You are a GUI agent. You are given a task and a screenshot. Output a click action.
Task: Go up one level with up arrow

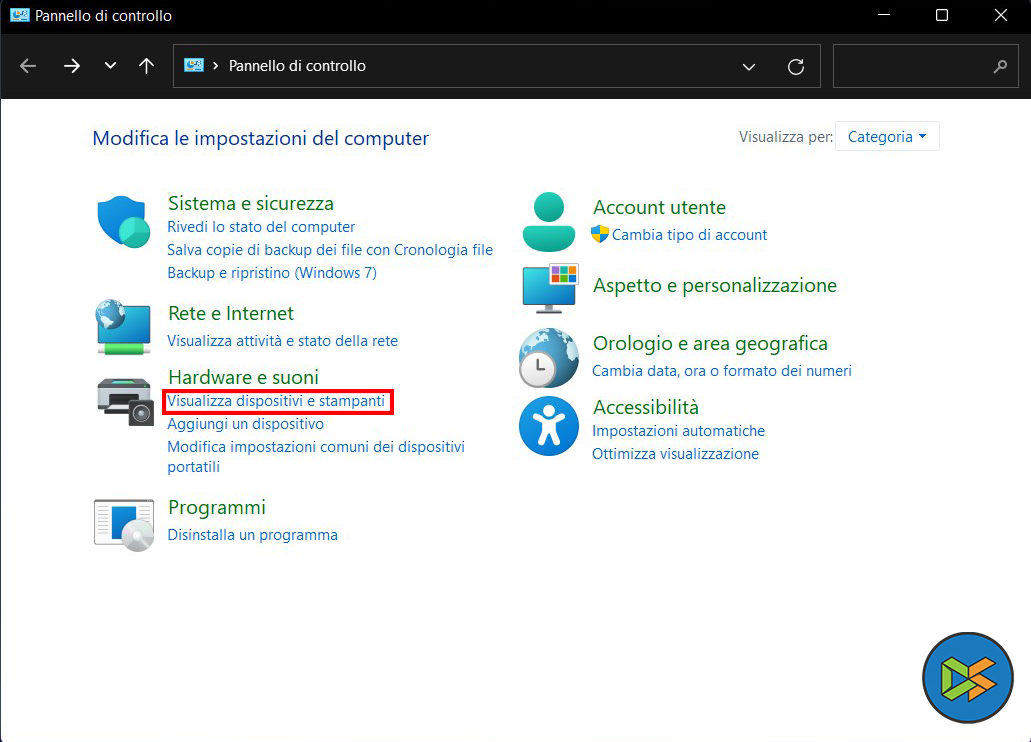tap(147, 66)
